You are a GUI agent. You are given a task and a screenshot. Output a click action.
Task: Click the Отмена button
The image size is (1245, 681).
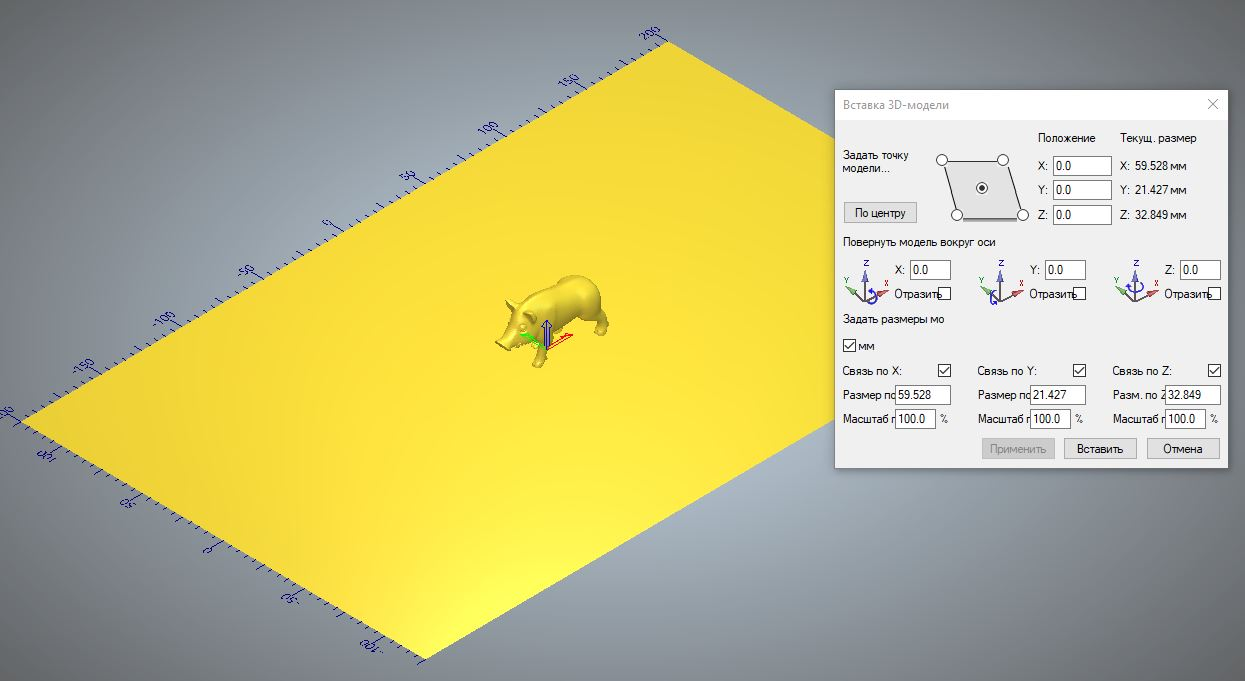point(1183,449)
